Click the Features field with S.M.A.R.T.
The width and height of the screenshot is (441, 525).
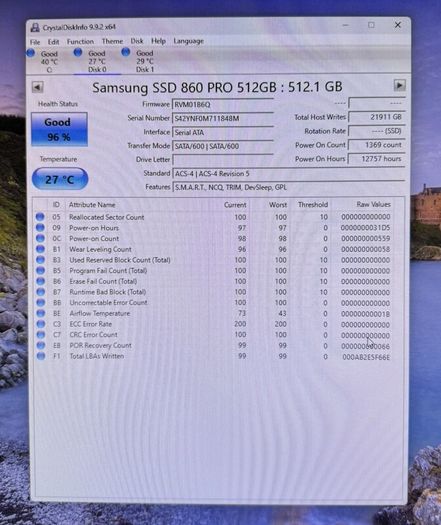[289, 187]
